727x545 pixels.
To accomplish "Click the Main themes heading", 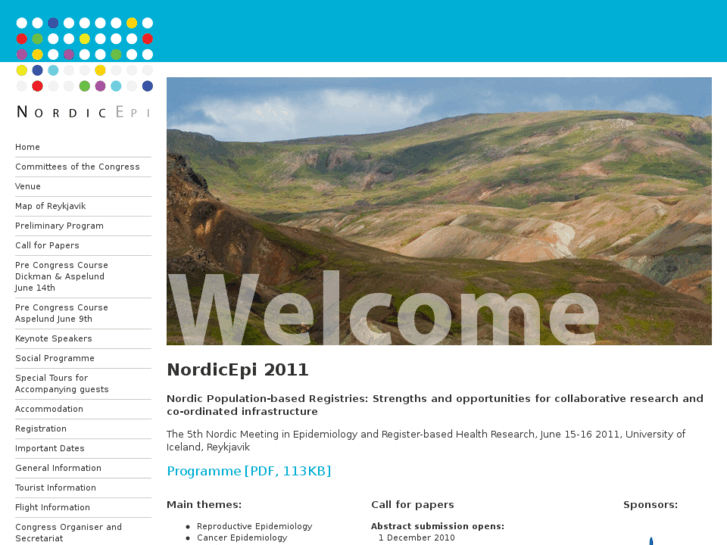I will 204,505.
